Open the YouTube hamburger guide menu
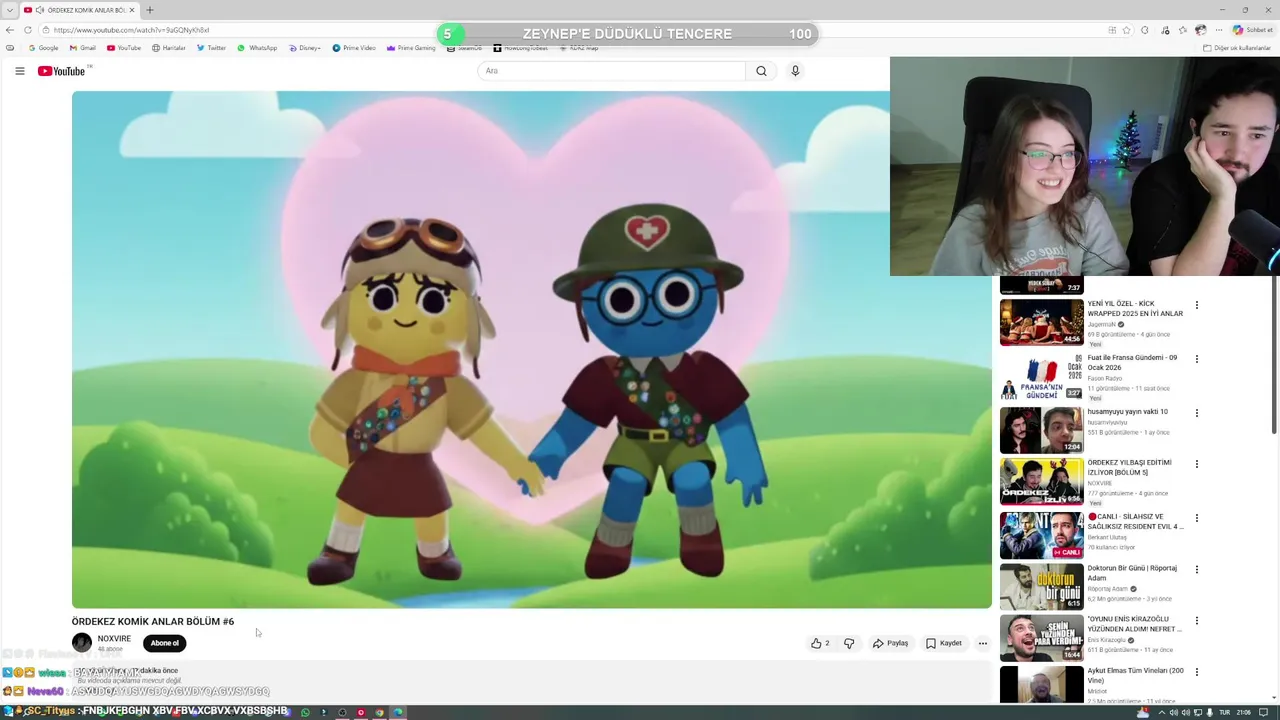This screenshot has width=1280, height=720. [19, 71]
